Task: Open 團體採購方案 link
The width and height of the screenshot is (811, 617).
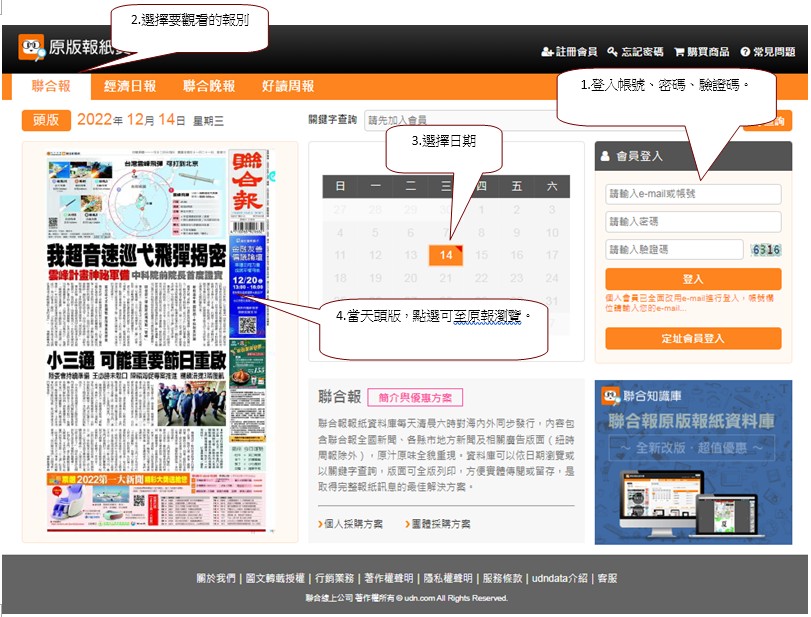Action: [438, 524]
